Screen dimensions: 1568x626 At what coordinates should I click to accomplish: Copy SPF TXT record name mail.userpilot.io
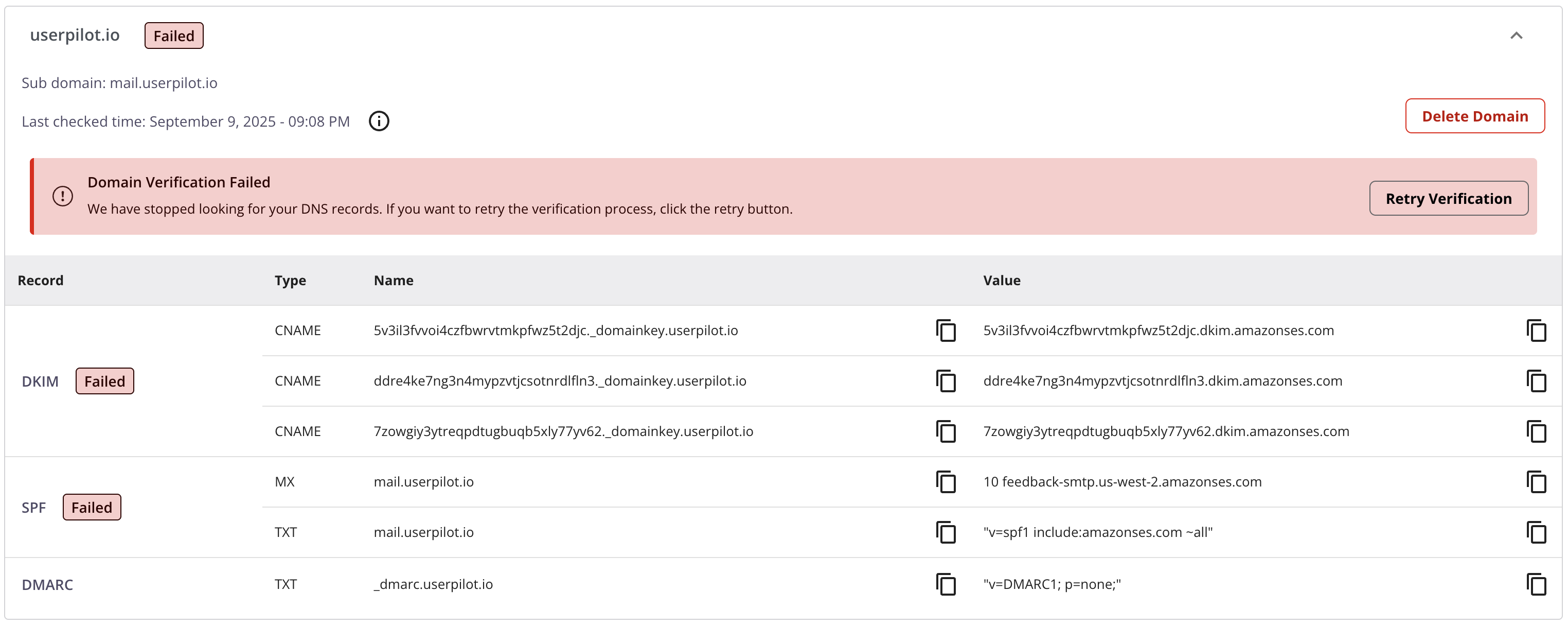click(x=946, y=533)
